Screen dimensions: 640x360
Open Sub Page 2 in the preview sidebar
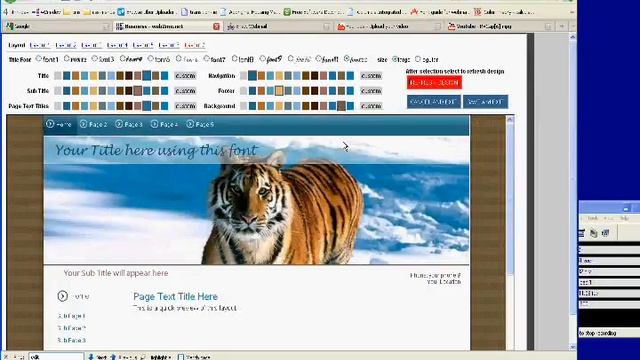71,328
